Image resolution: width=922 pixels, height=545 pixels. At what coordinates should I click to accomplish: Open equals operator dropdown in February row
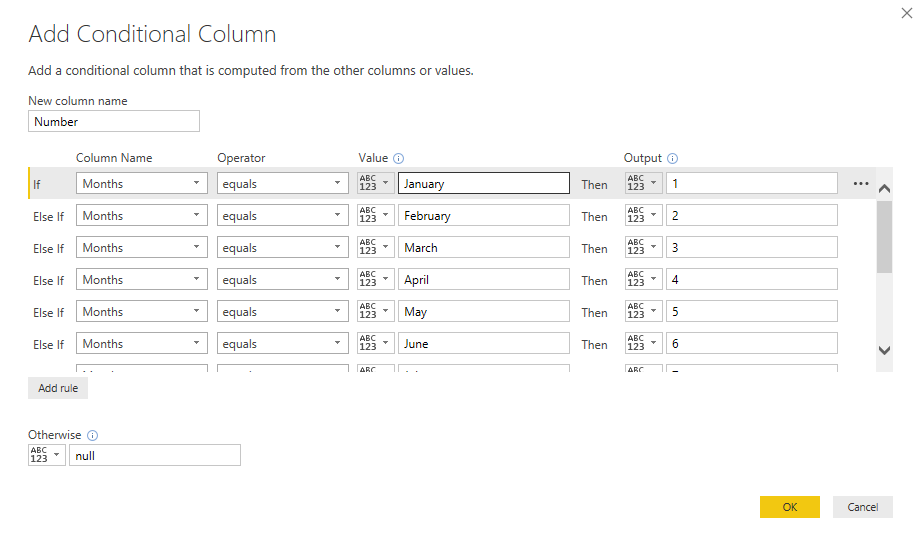pos(283,215)
